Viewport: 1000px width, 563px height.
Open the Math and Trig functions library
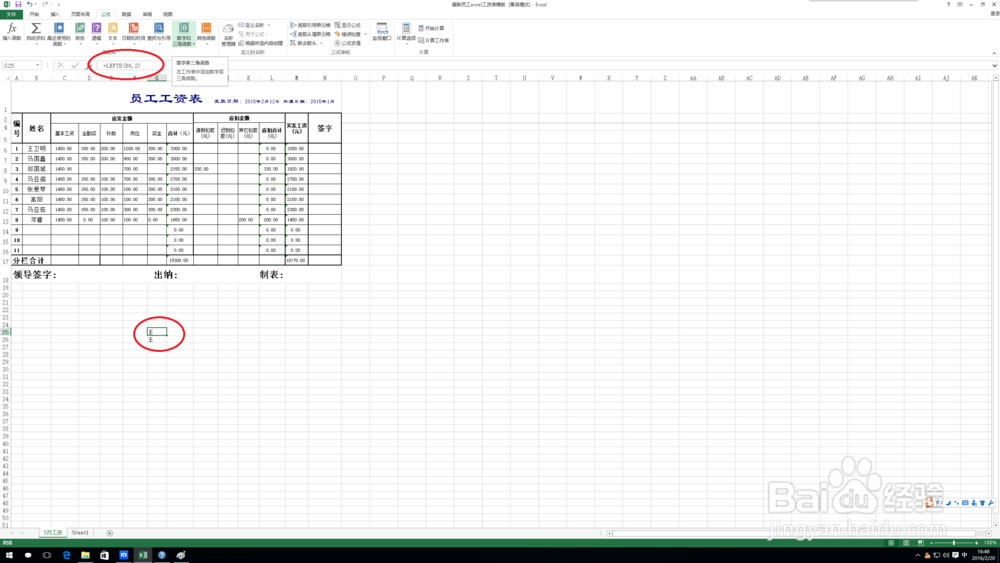point(184,34)
